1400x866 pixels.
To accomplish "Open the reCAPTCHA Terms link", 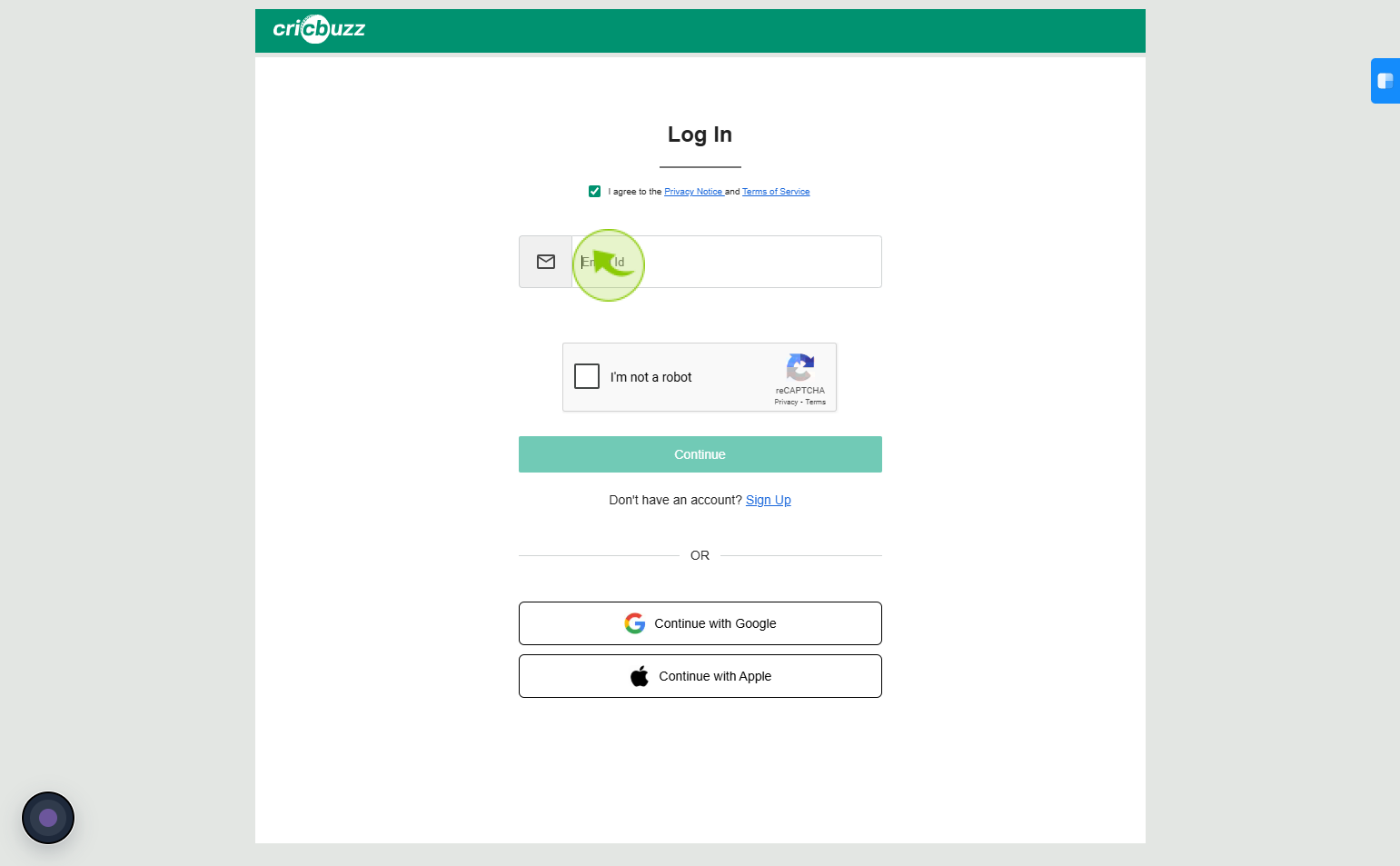I will [x=816, y=402].
